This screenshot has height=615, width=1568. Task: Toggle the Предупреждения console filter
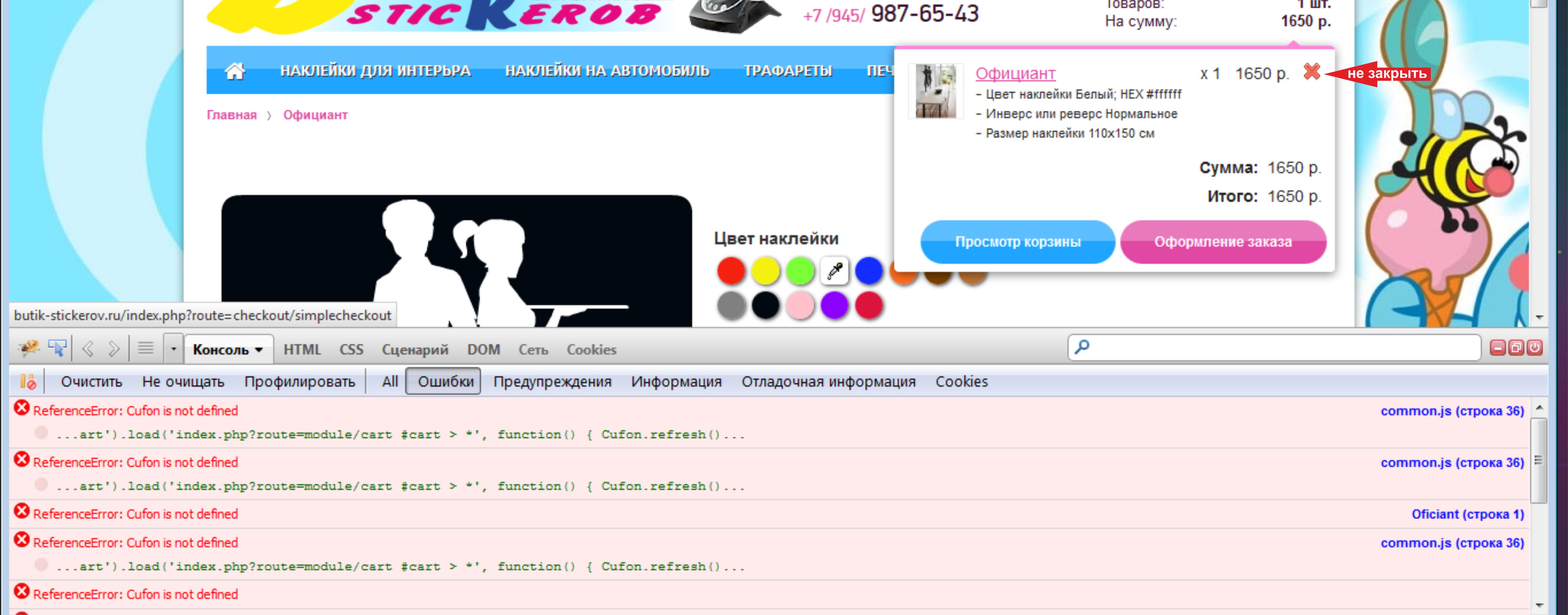[552, 382]
